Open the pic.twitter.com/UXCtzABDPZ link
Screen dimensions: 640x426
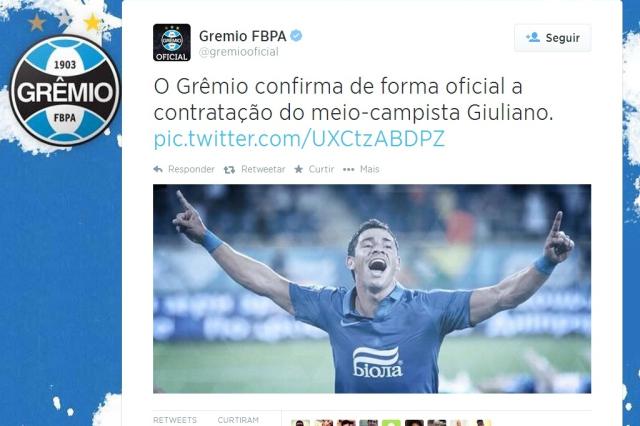[299, 139]
